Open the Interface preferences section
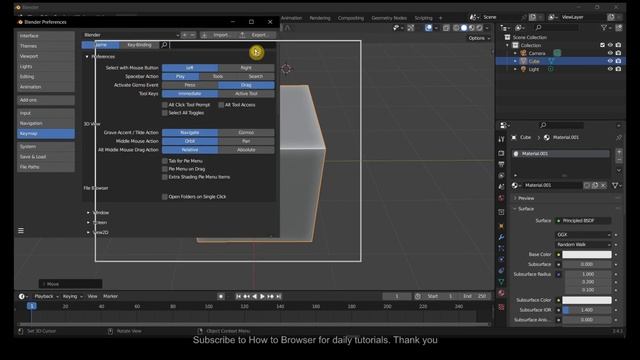The image size is (640, 360). coord(46,36)
